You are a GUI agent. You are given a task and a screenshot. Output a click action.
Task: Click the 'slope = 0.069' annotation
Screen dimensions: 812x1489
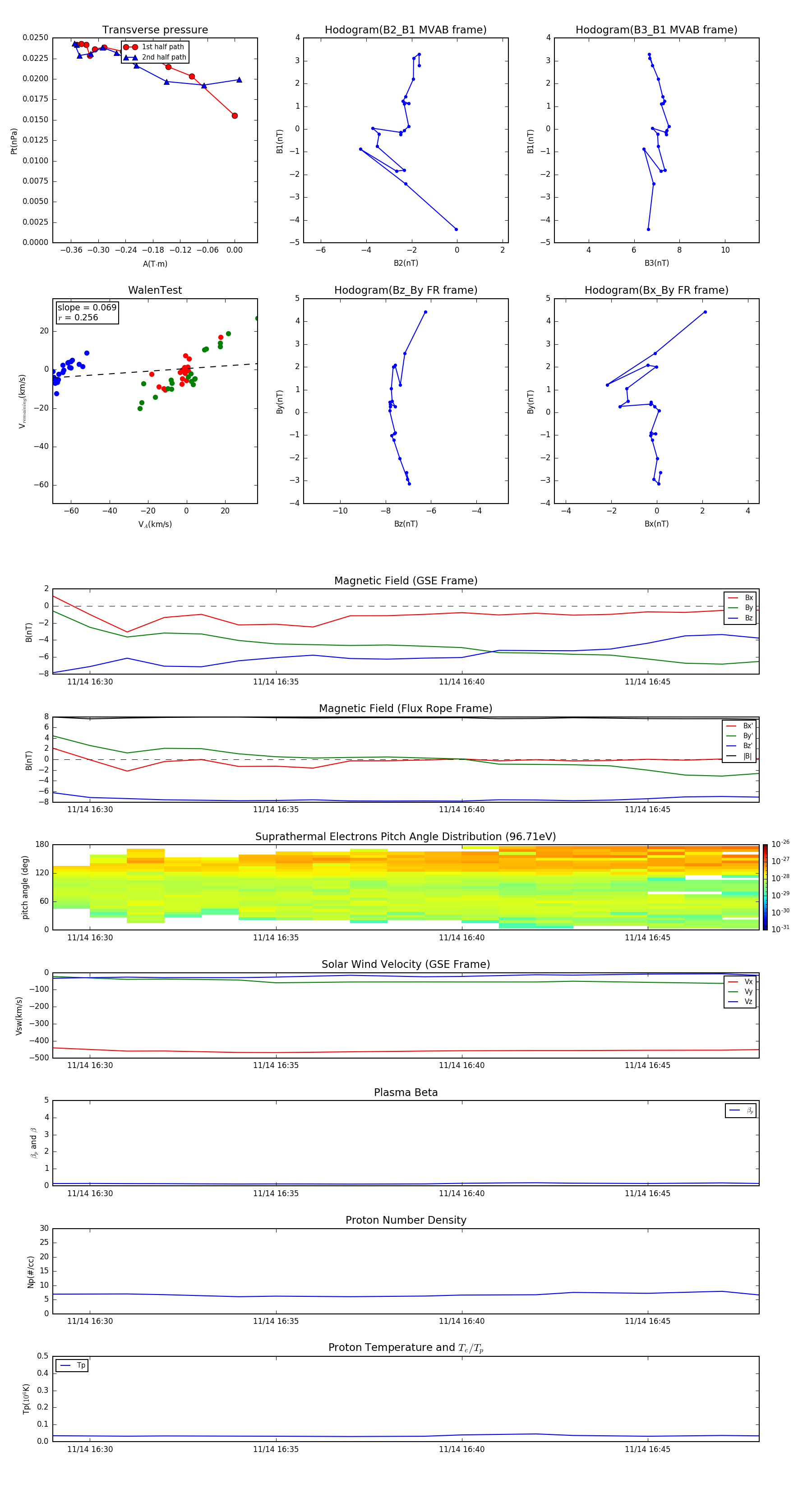click(x=87, y=308)
